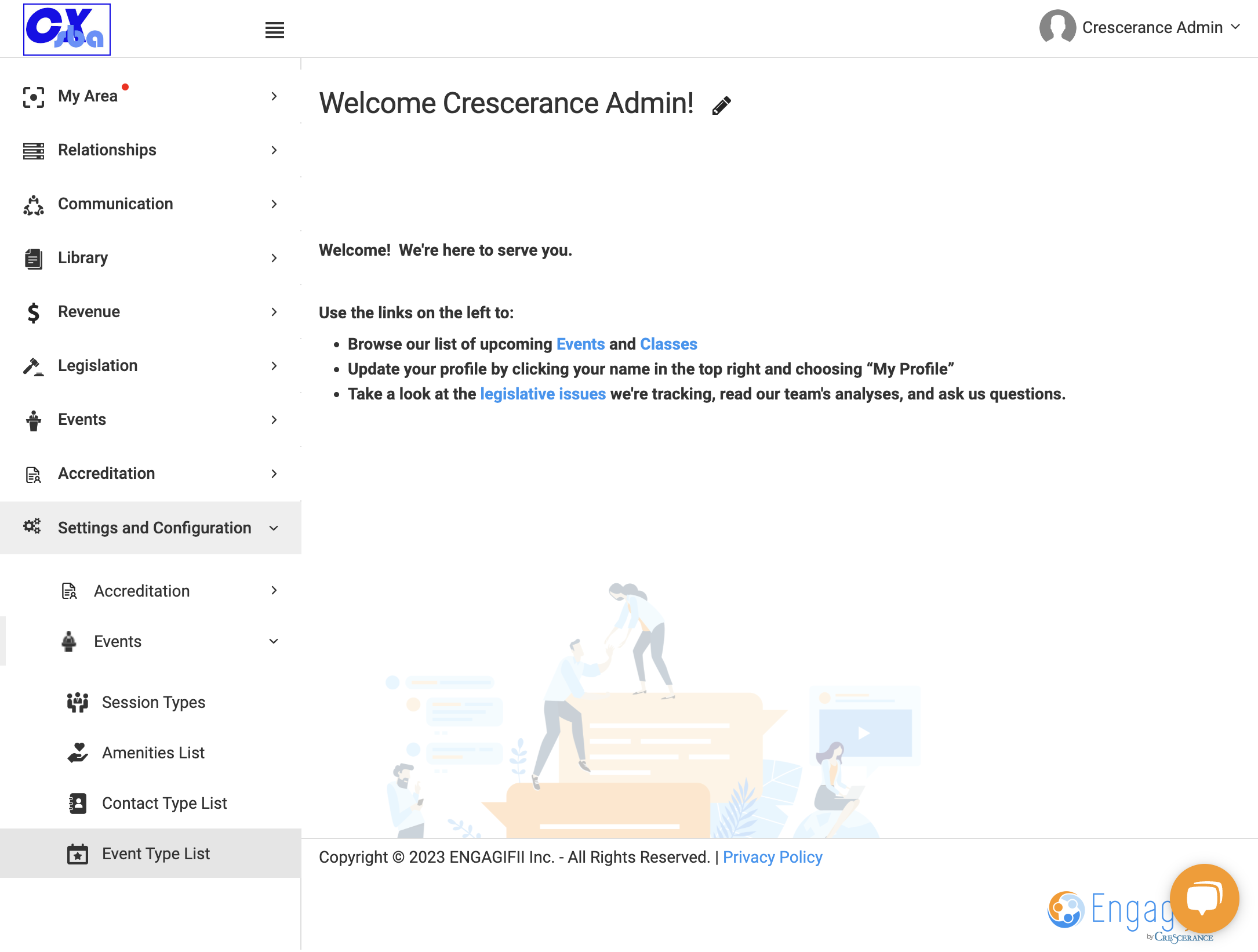Screen dimensions: 1258x952
Task: Expand the My Area menu
Action: [151, 96]
